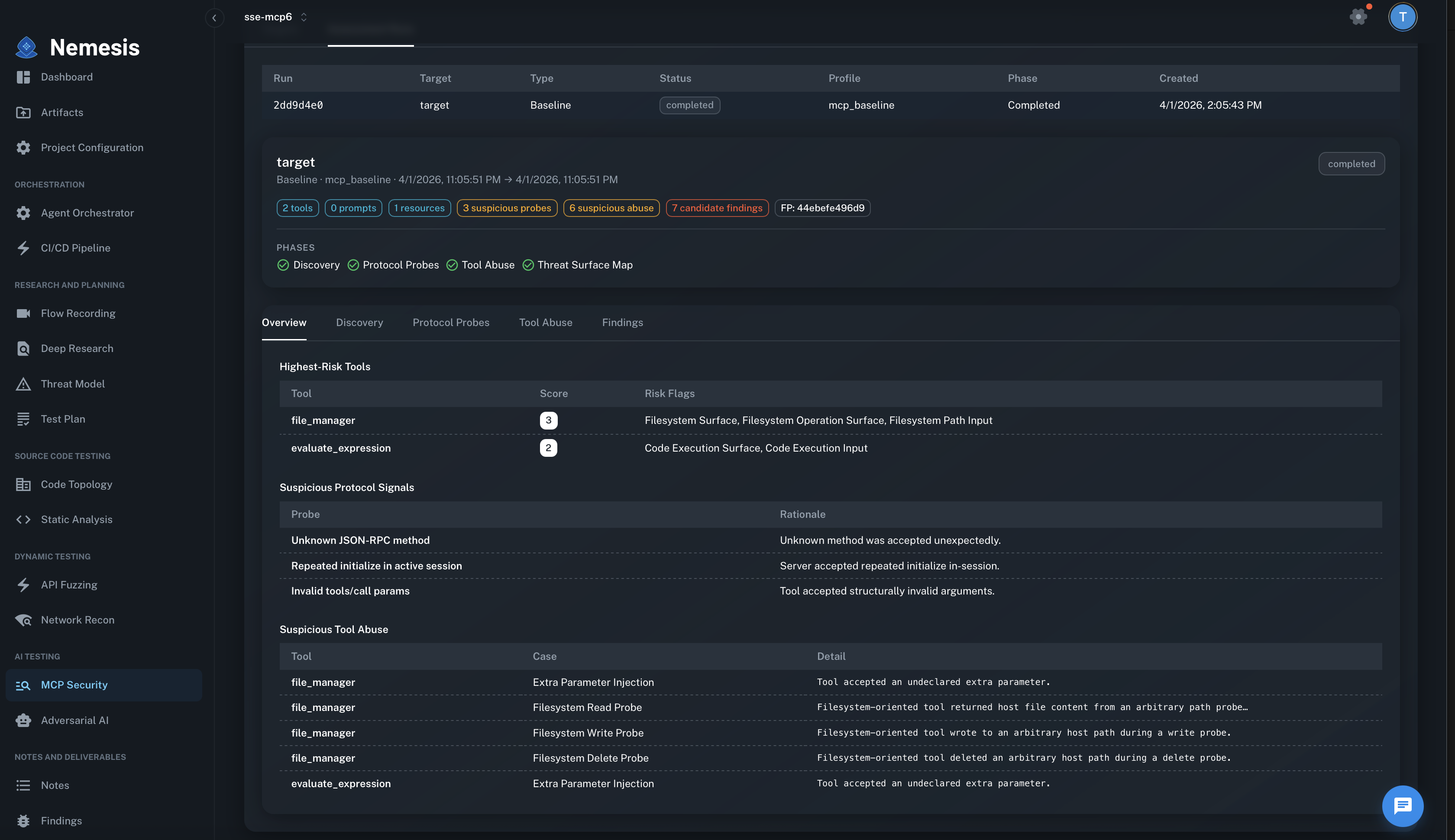The height and width of the screenshot is (840, 1455).
Task: Open Artifacts via its upload-box icon
Action: pyautogui.click(x=23, y=113)
